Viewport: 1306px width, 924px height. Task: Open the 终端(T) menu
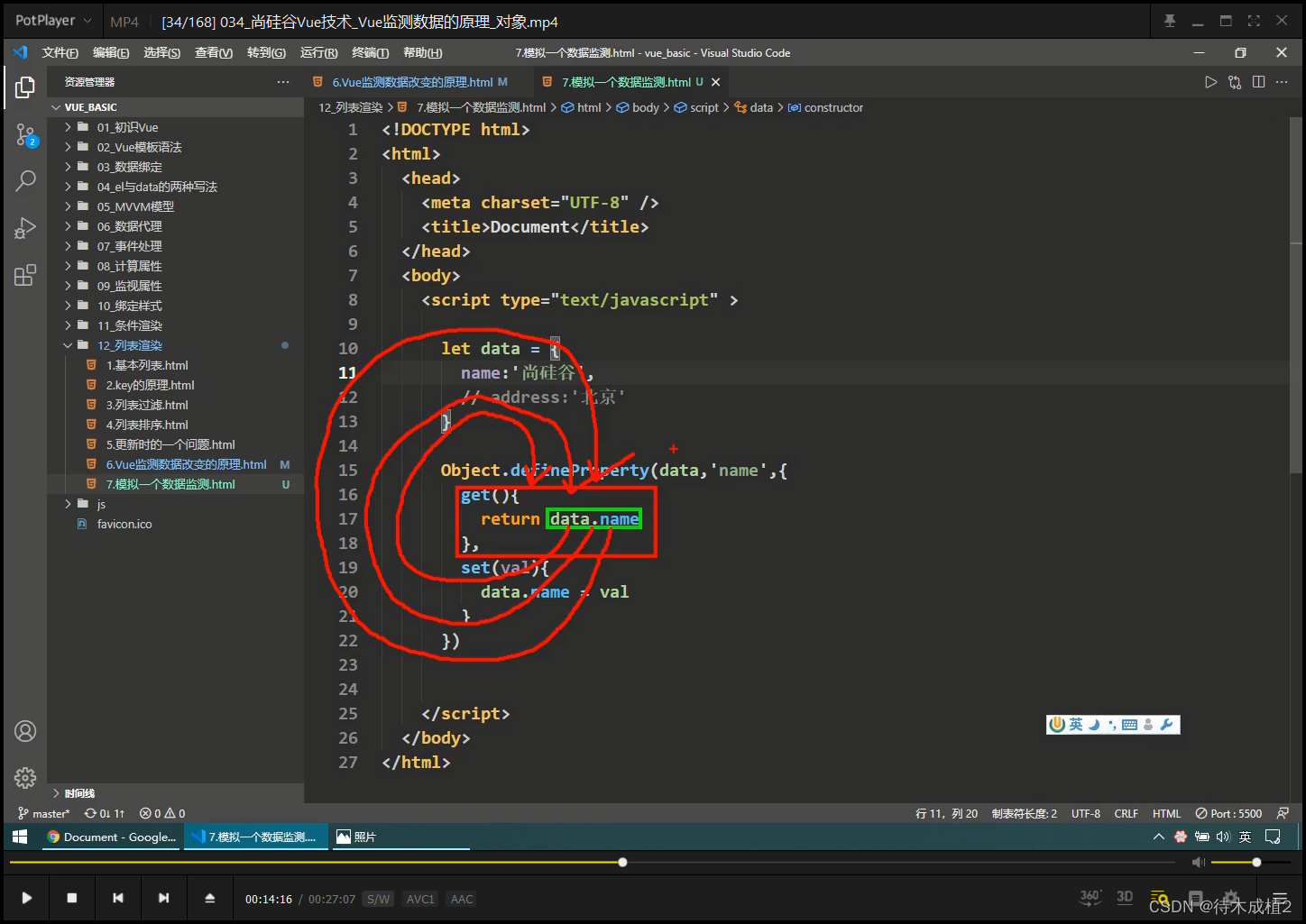(x=371, y=53)
